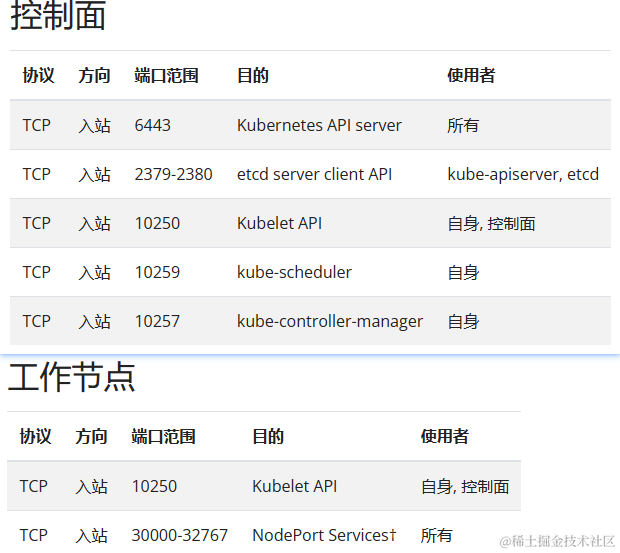Select the kube-scheduler cell

[x=294, y=272]
